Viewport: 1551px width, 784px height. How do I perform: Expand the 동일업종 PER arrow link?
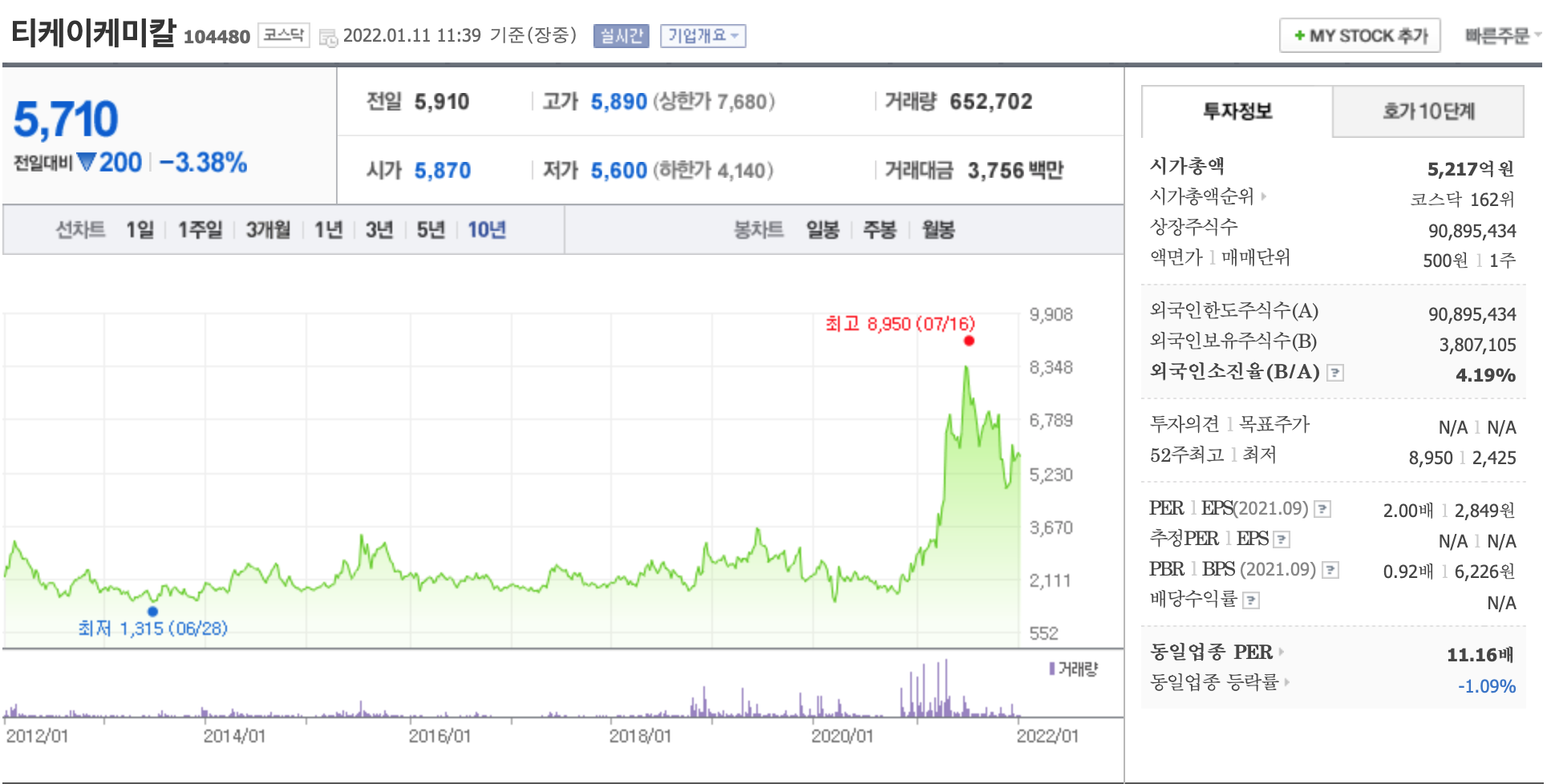(x=1282, y=652)
